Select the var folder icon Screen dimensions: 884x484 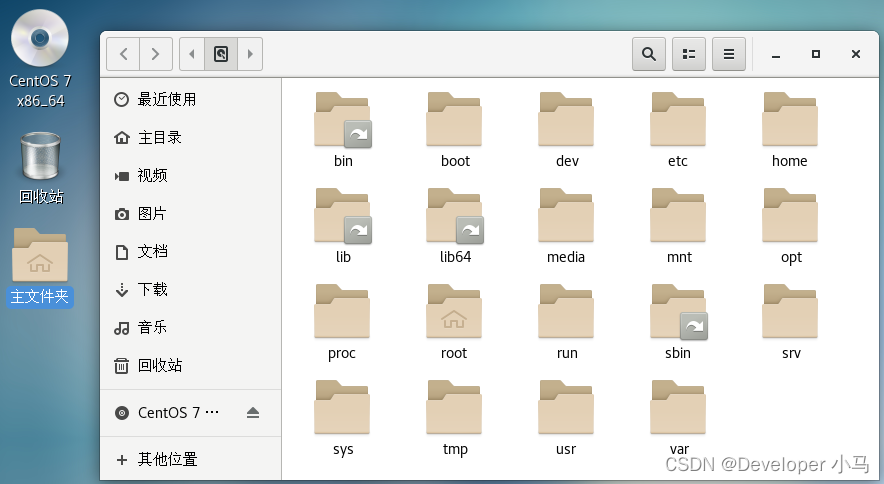678,408
